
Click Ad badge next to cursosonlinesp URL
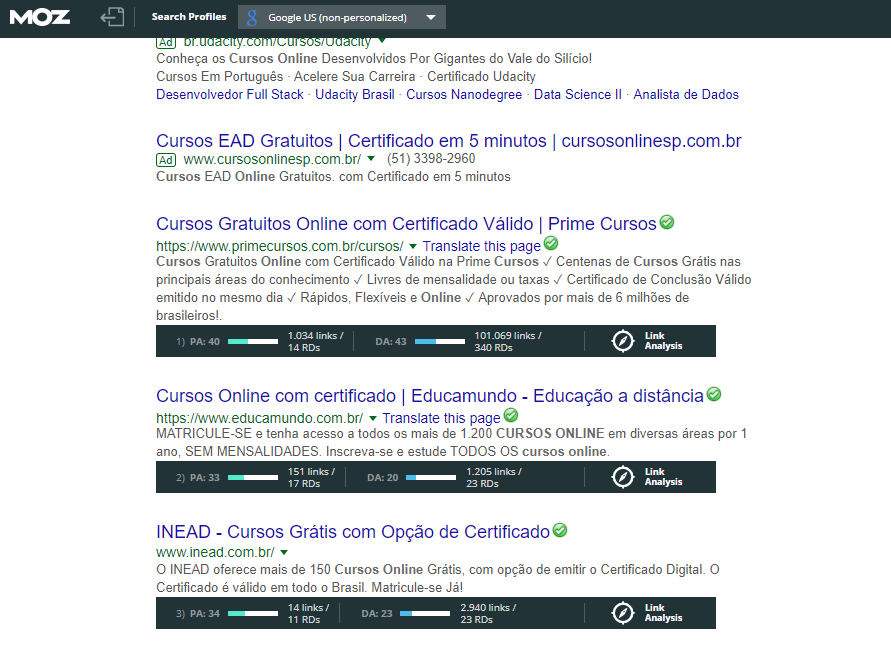click(x=166, y=160)
